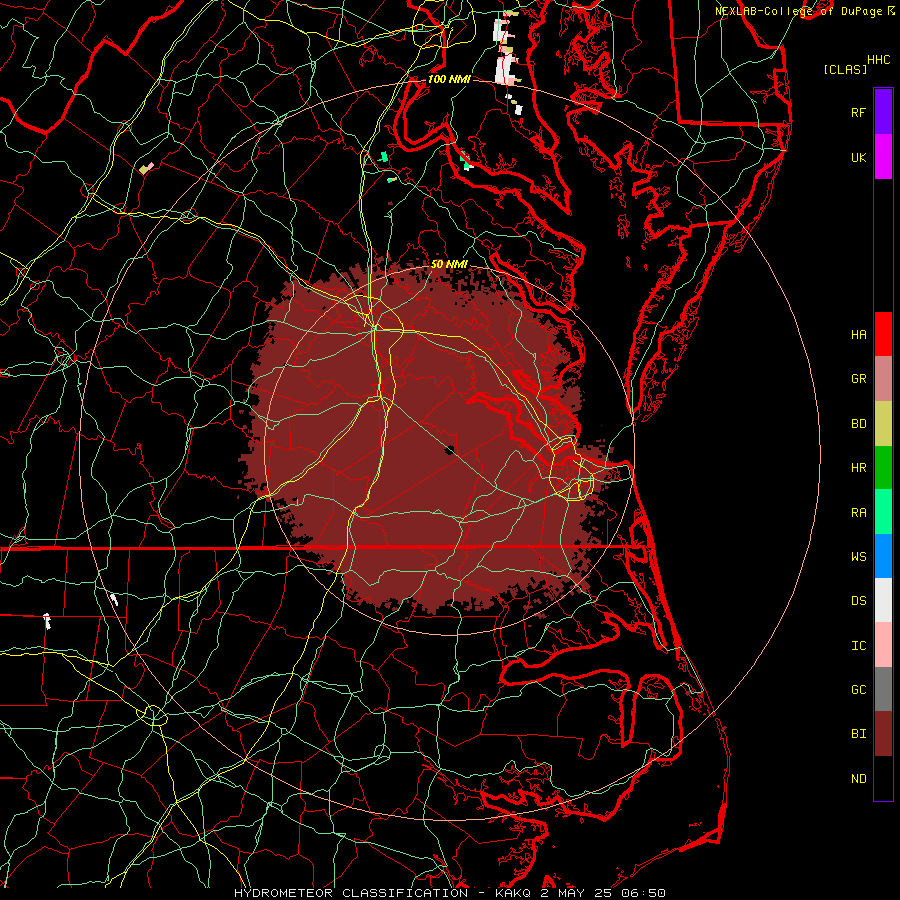Select the IC pink legend swatch
Screen dimensions: 900x900
(883, 645)
